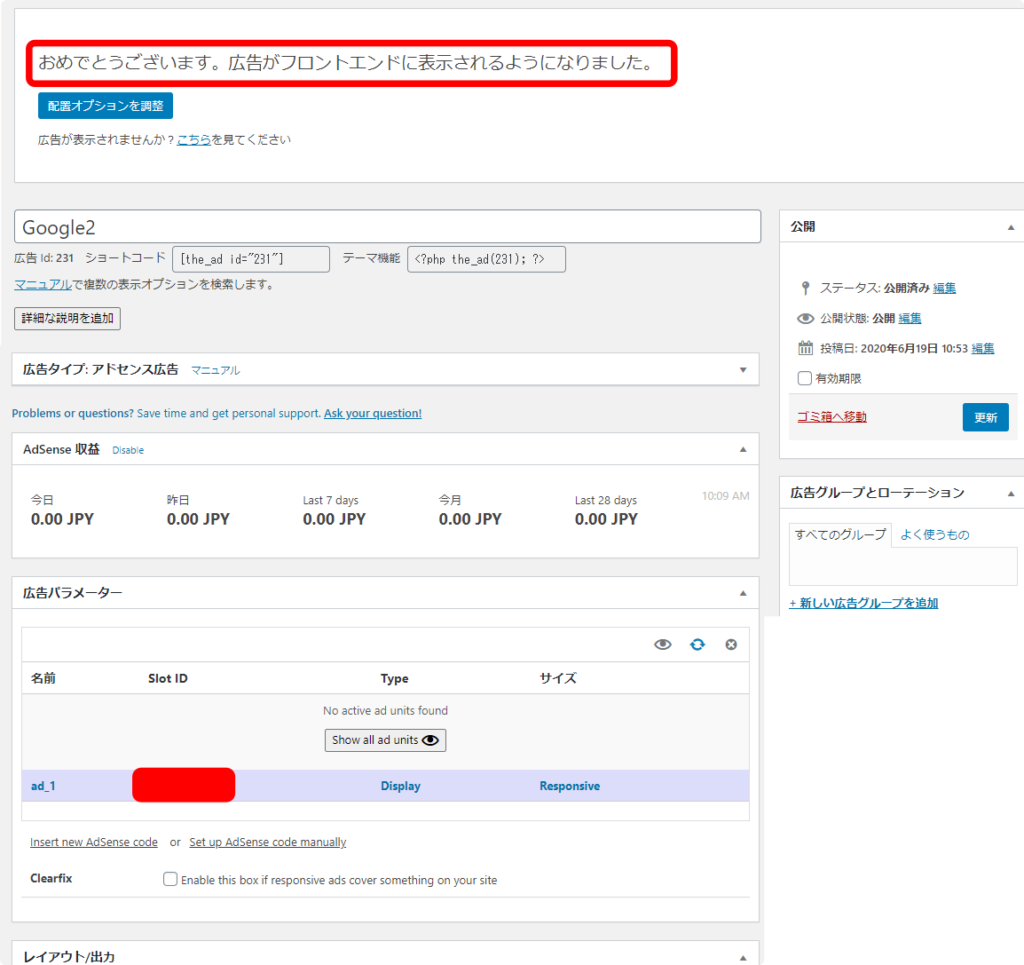The image size is (1024, 965).
Task: Click + 新しい広告グループを追加 link
Action: click(863, 603)
